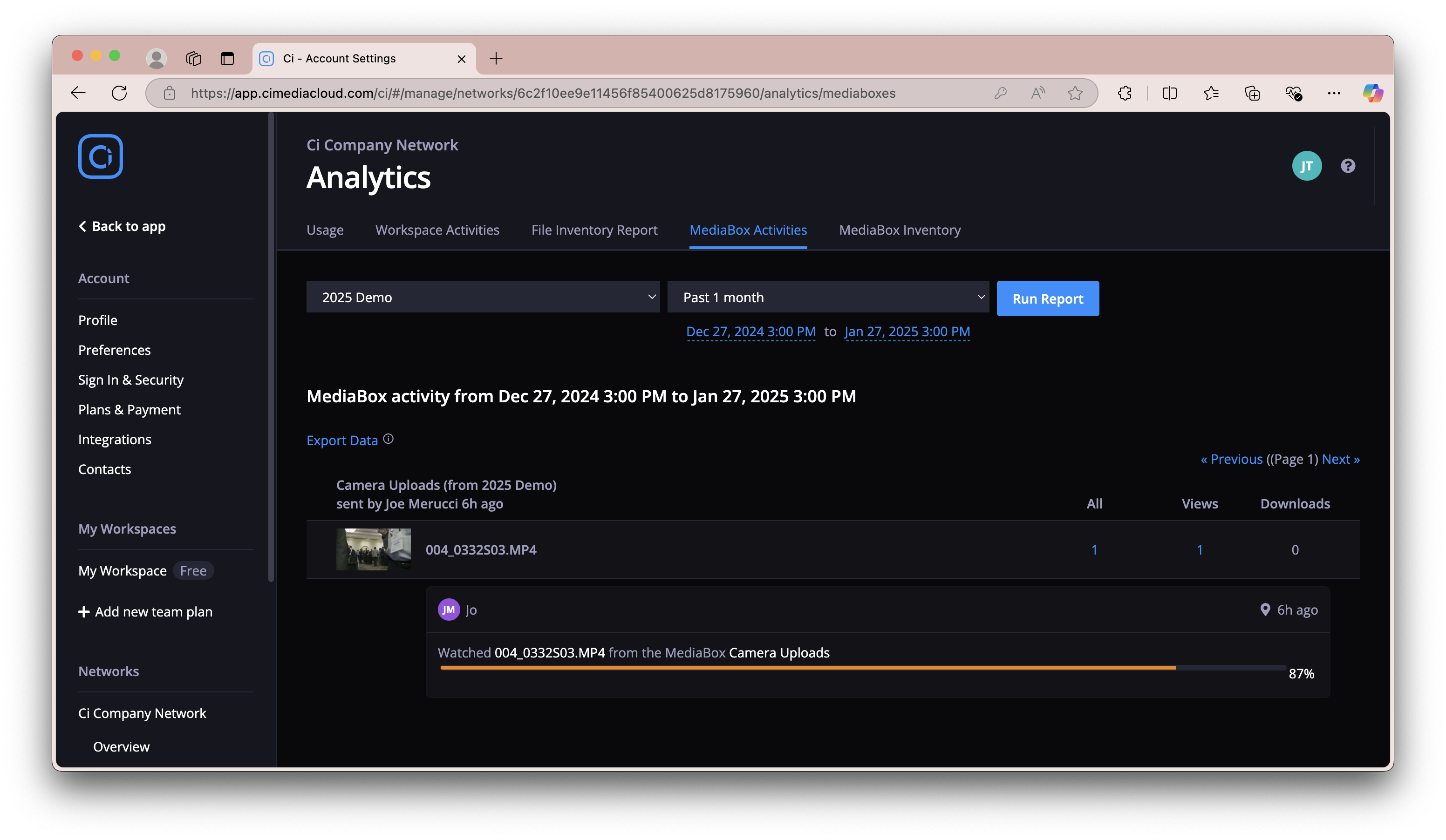Select the MediaBox Activities tab

[748, 230]
